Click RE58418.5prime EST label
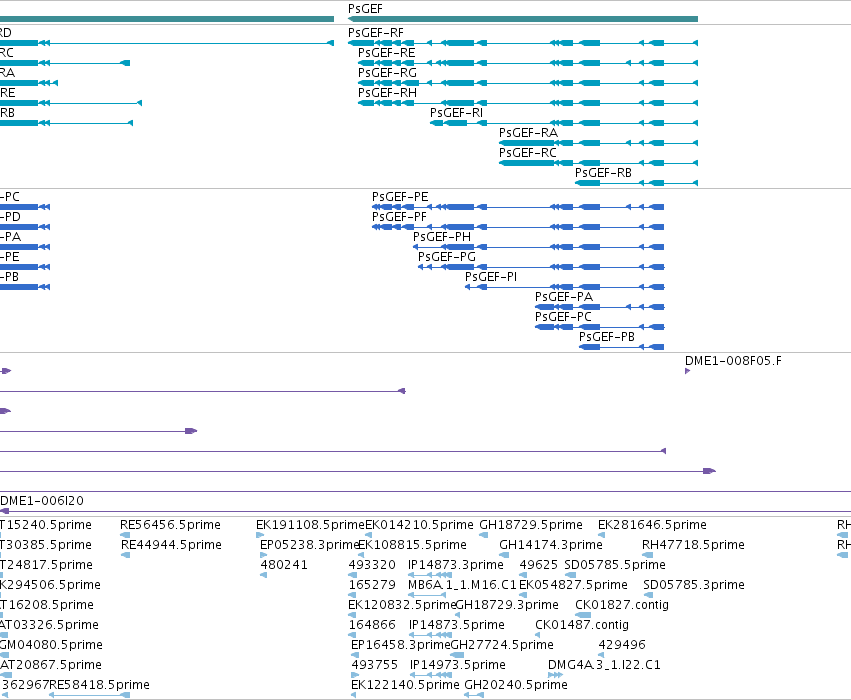 [99, 685]
